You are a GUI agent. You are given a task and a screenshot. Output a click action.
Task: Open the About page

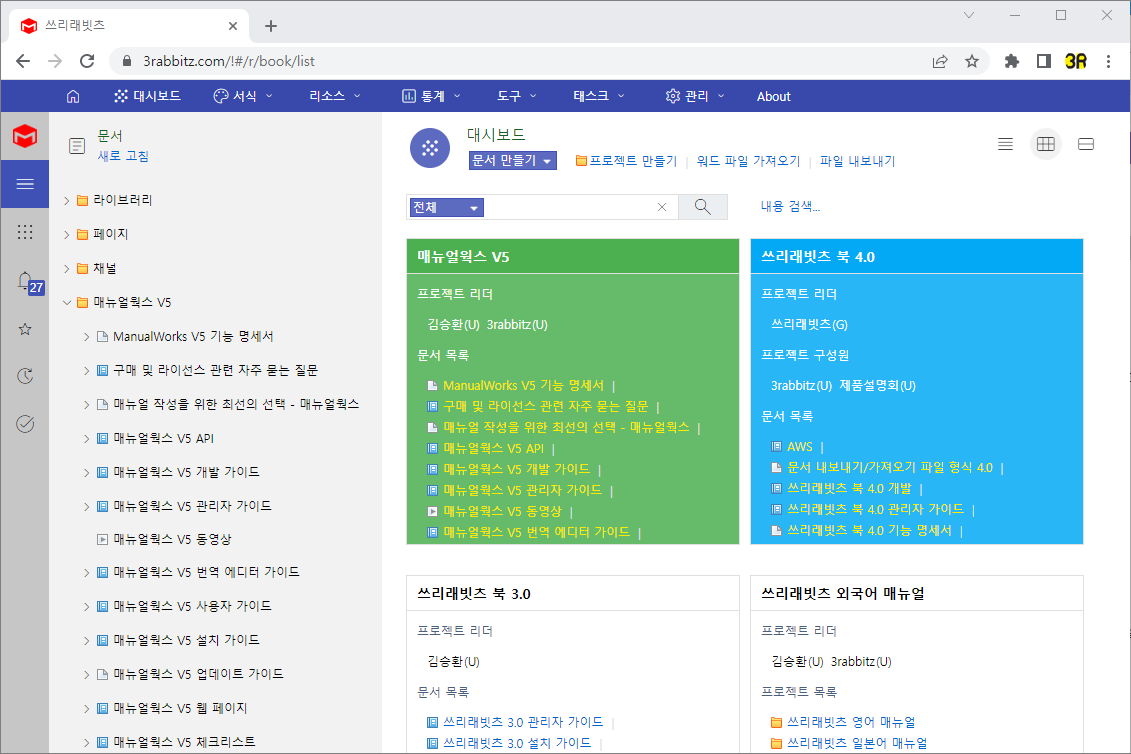click(x=773, y=96)
